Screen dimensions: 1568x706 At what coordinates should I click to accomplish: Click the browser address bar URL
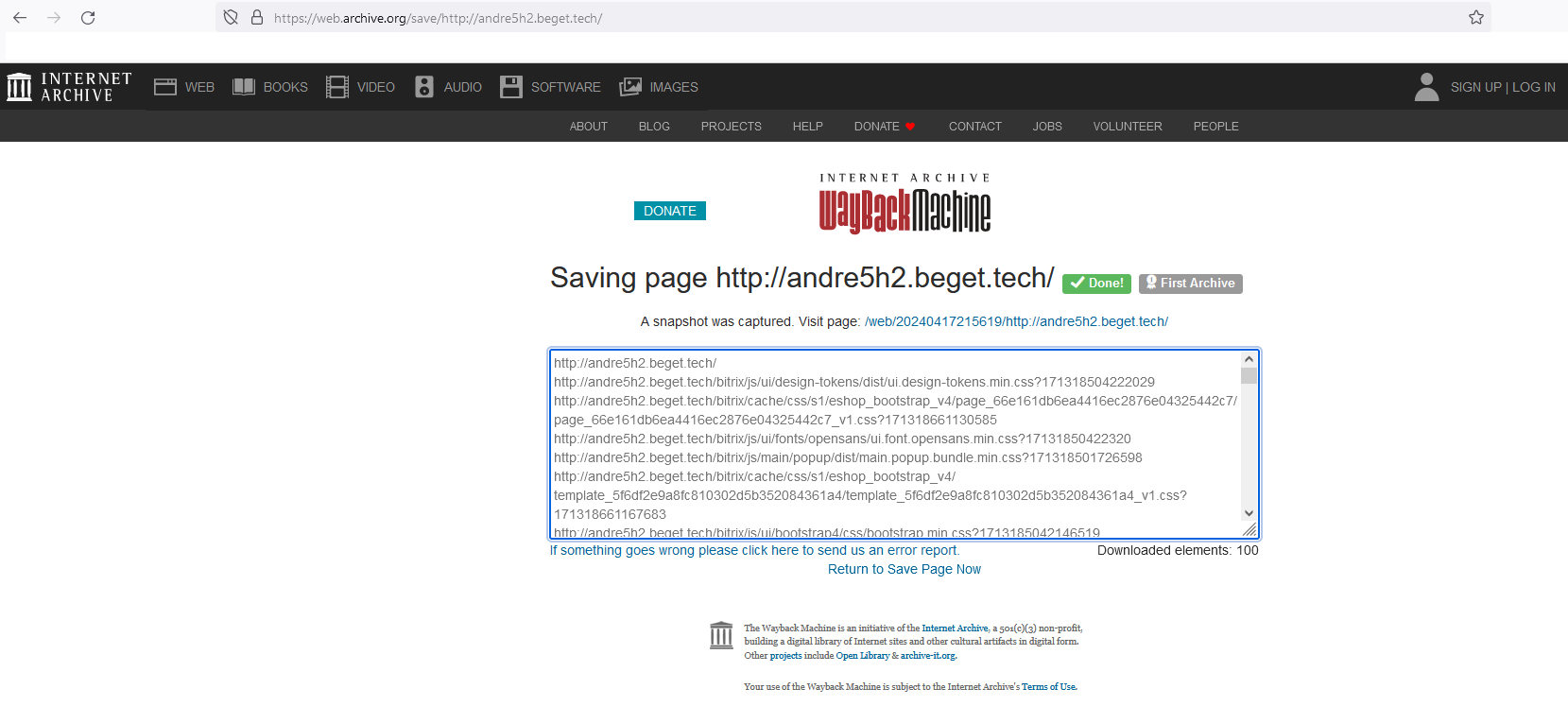(438, 18)
